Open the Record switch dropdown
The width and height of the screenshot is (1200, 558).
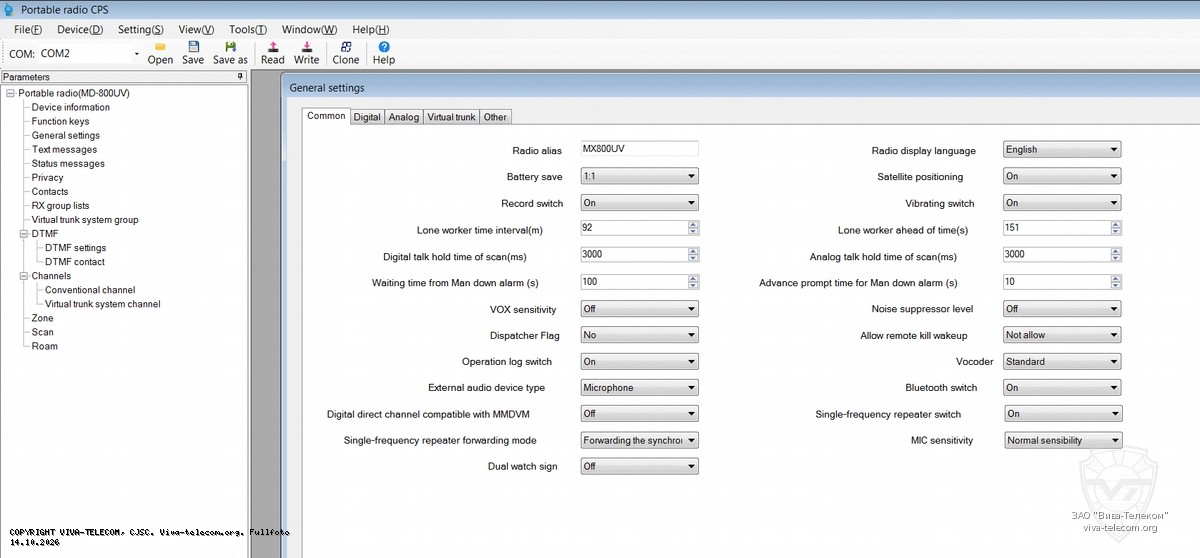pos(639,203)
